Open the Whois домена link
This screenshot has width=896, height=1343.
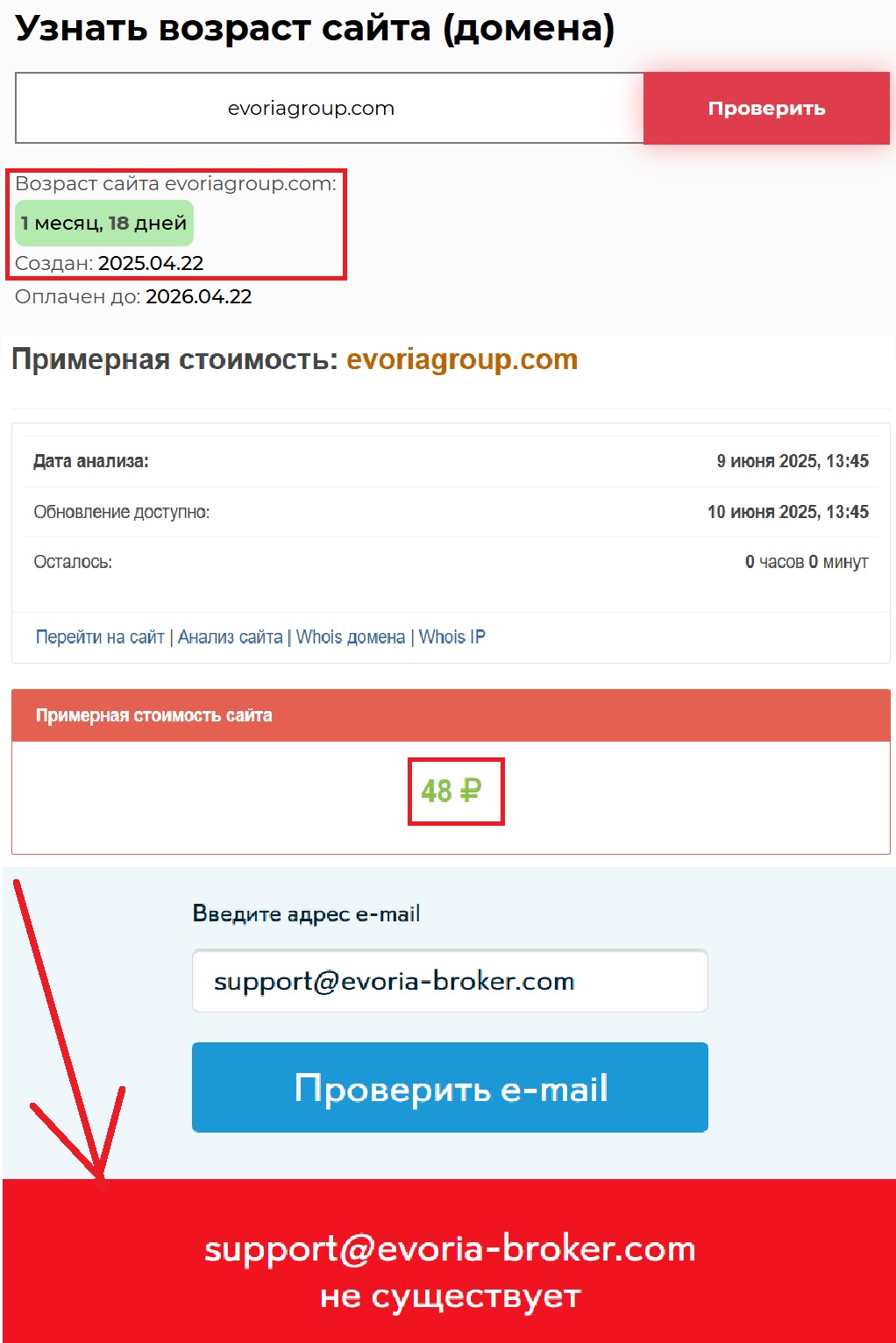tap(351, 637)
